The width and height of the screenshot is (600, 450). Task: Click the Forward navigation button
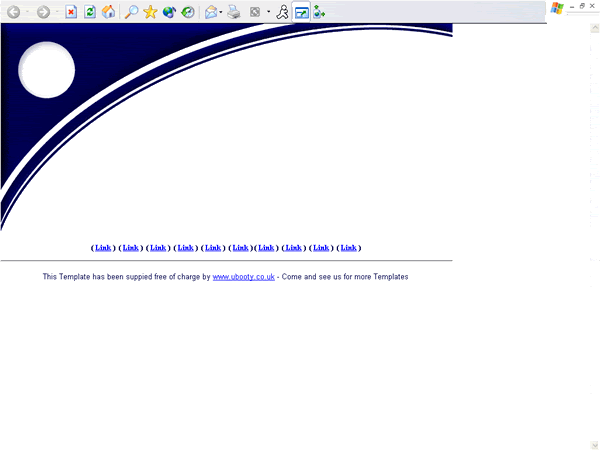click(x=43, y=12)
